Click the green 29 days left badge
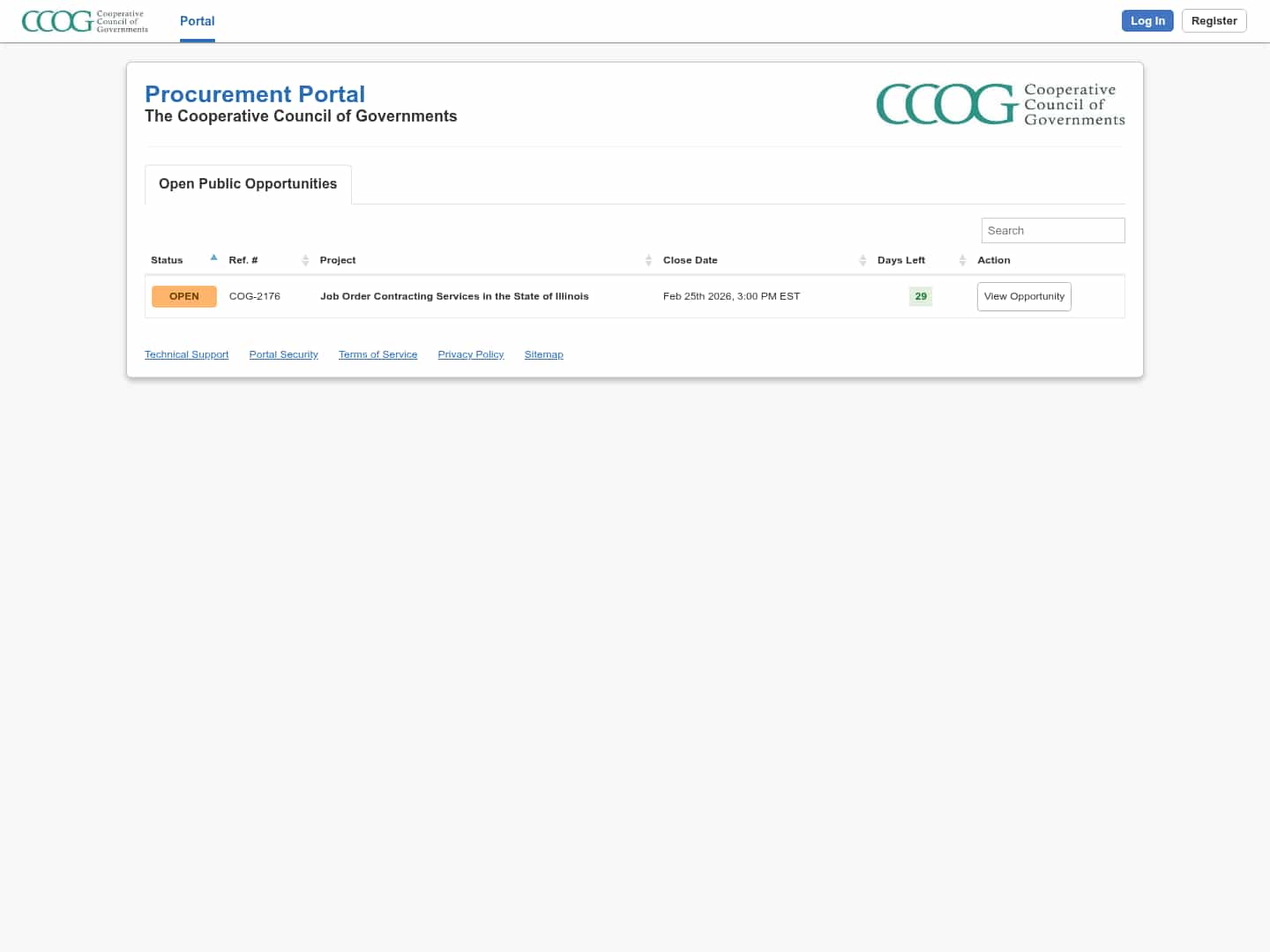 tap(920, 296)
